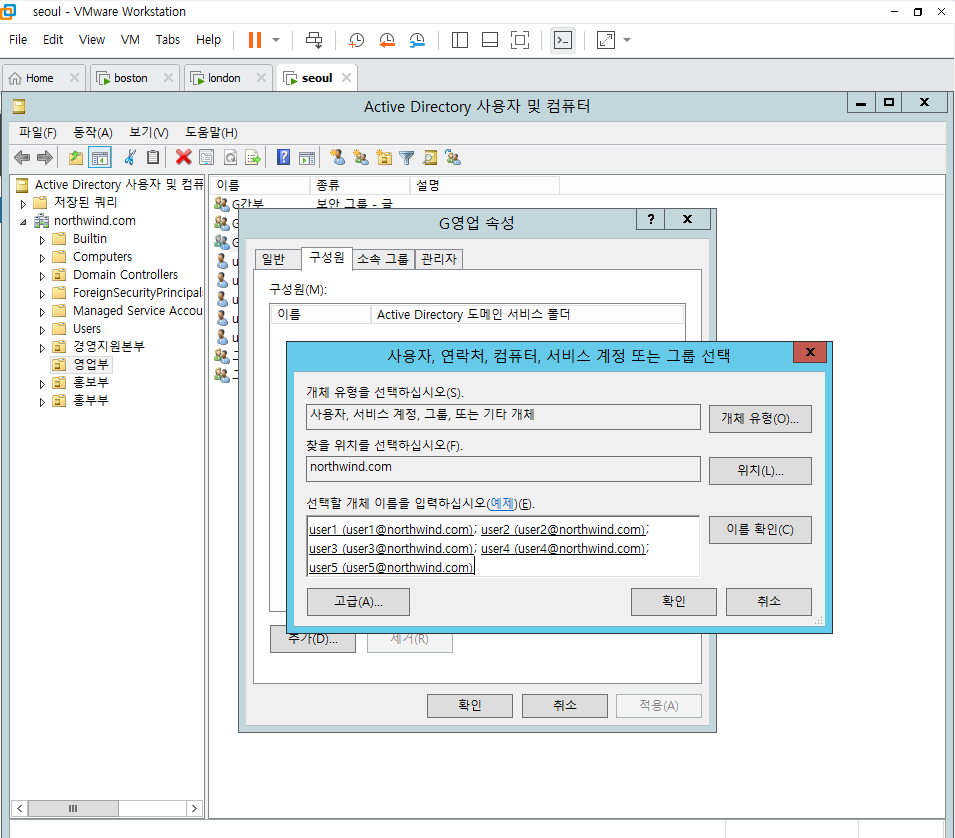Click the 이름 확인(C) button
955x838 pixels.
tap(759, 529)
